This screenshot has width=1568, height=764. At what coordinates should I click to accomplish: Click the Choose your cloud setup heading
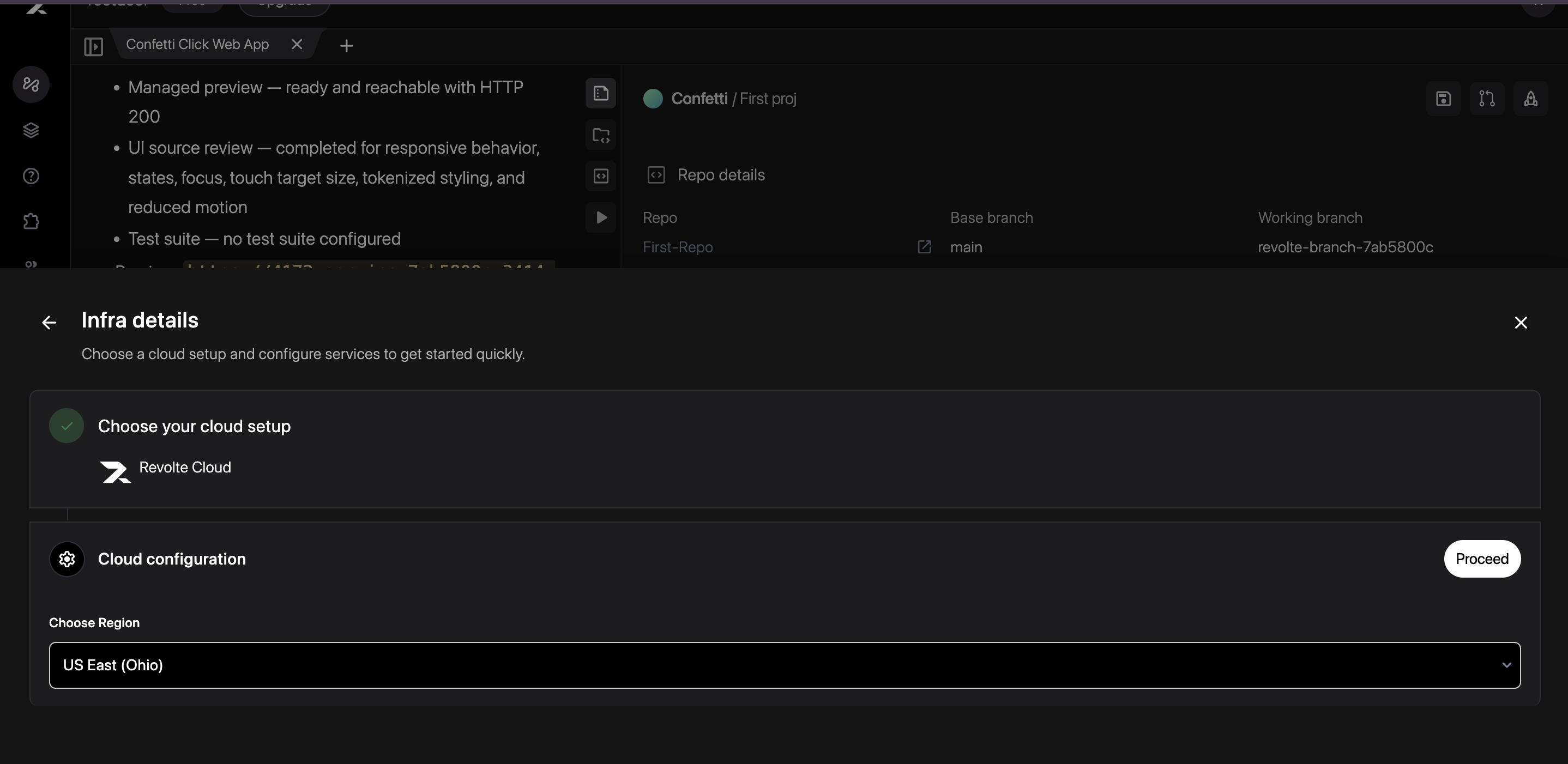tap(194, 426)
